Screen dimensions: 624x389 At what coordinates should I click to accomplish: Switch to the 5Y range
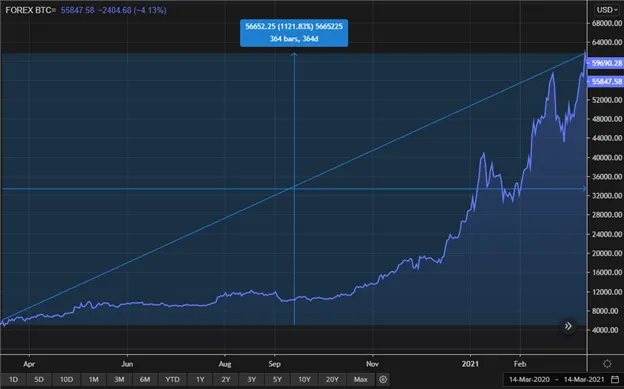click(x=277, y=379)
